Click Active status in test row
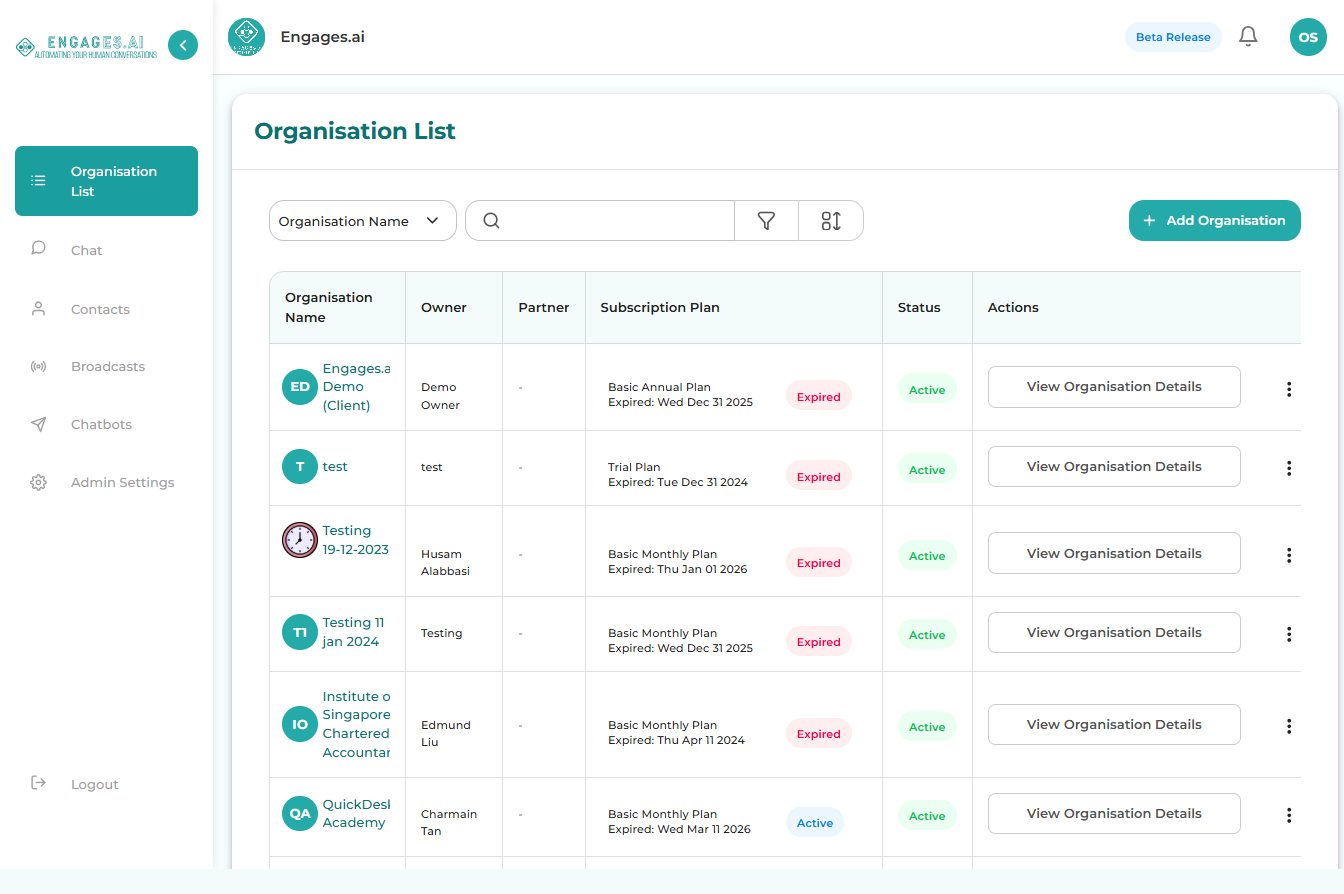The image size is (1344, 894). point(927,470)
